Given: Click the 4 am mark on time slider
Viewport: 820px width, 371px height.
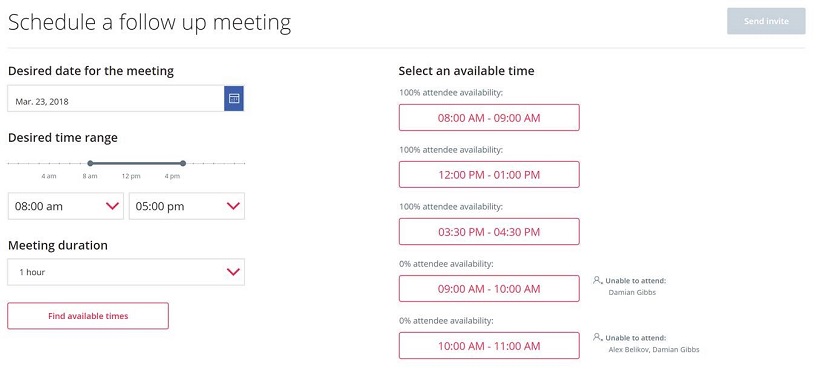Looking at the screenshot, I should point(49,176).
